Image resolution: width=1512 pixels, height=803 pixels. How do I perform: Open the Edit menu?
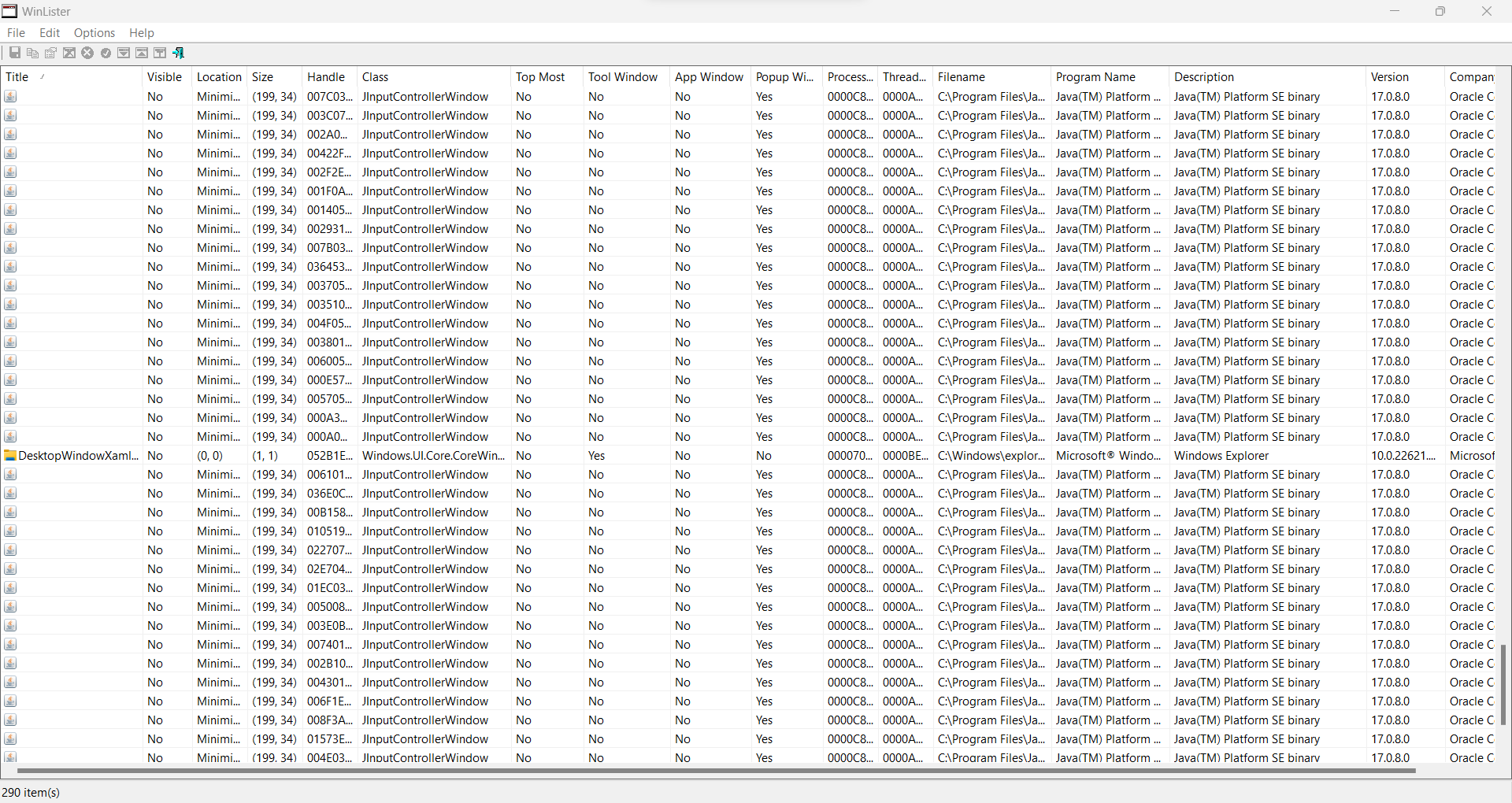point(49,32)
